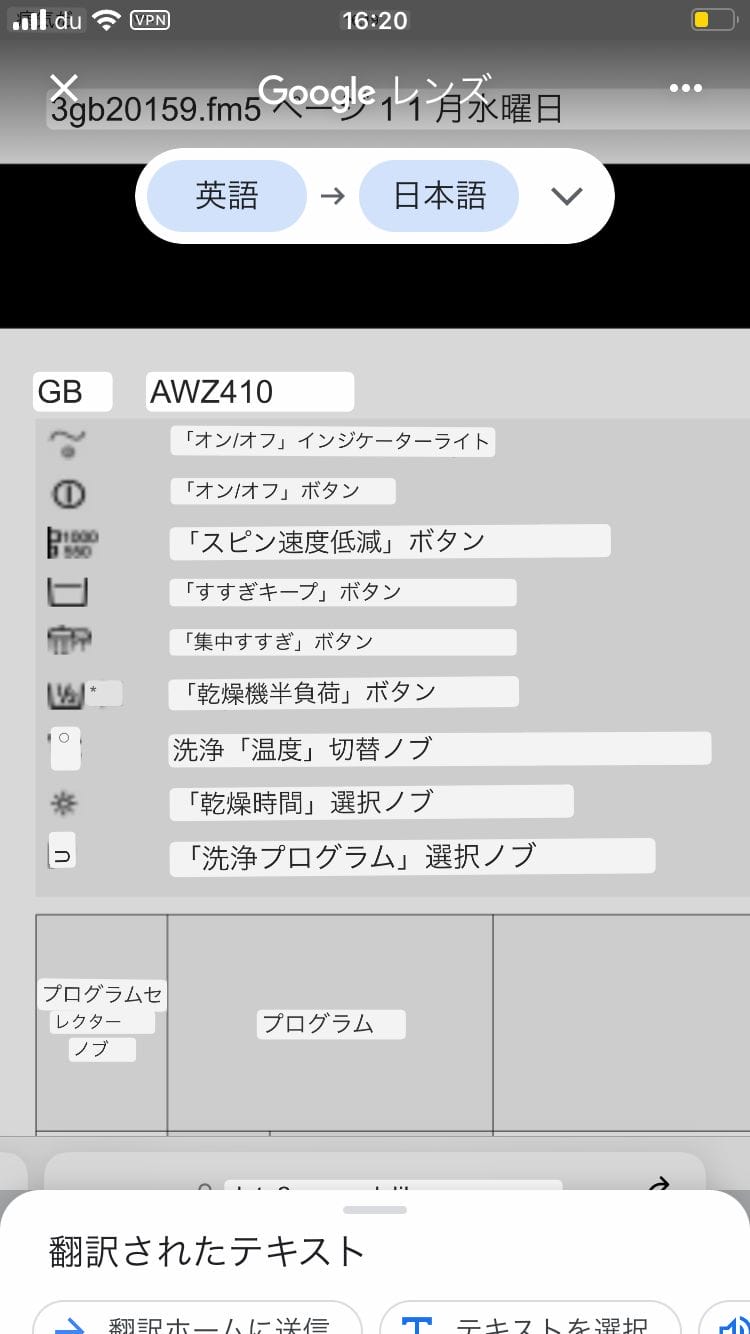Tap the 翻訳されたテキスト heading
Screen dimensions: 750x1334
coord(207,1251)
